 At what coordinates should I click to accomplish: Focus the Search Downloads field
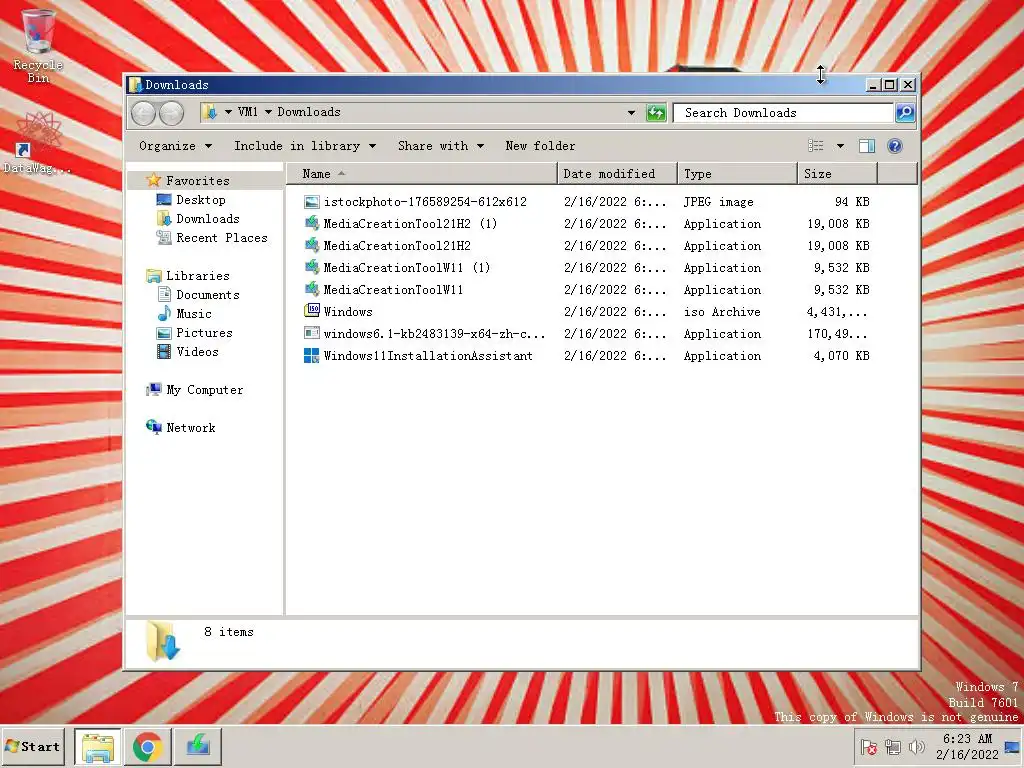click(x=783, y=113)
